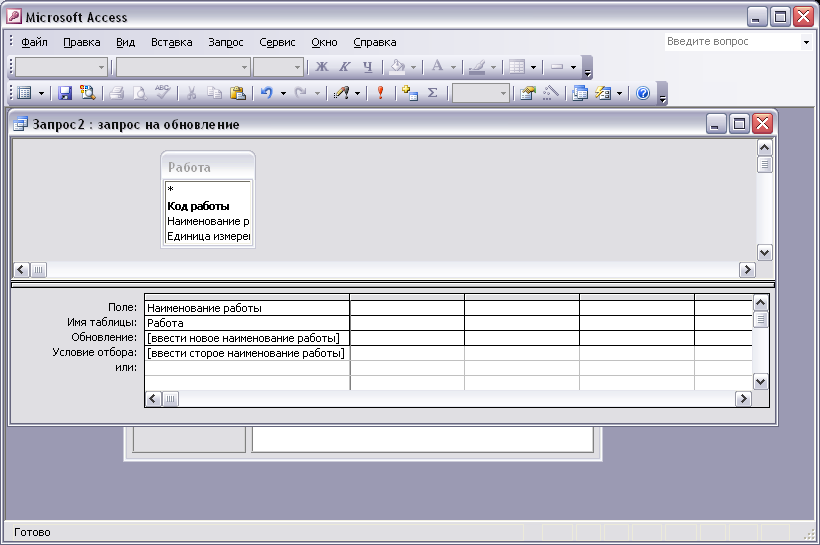820x545 pixels.
Task: Click the Fill/Back Color bucket icon
Action: 397,67
